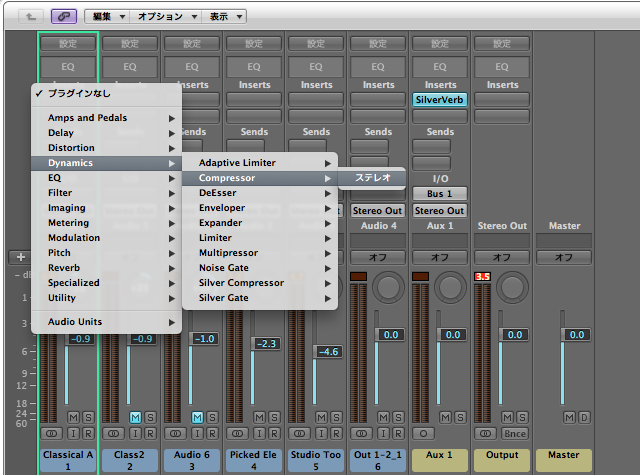Click the Studio Too fader handle at -4.6
The image size is (640, 475).
(x=328, y=352)
